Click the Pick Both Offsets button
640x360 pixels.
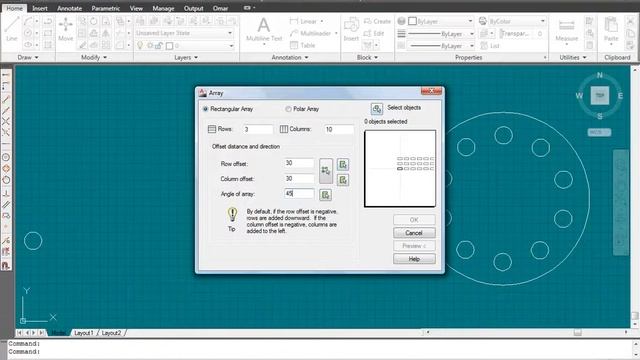click(x=326, y=171)
